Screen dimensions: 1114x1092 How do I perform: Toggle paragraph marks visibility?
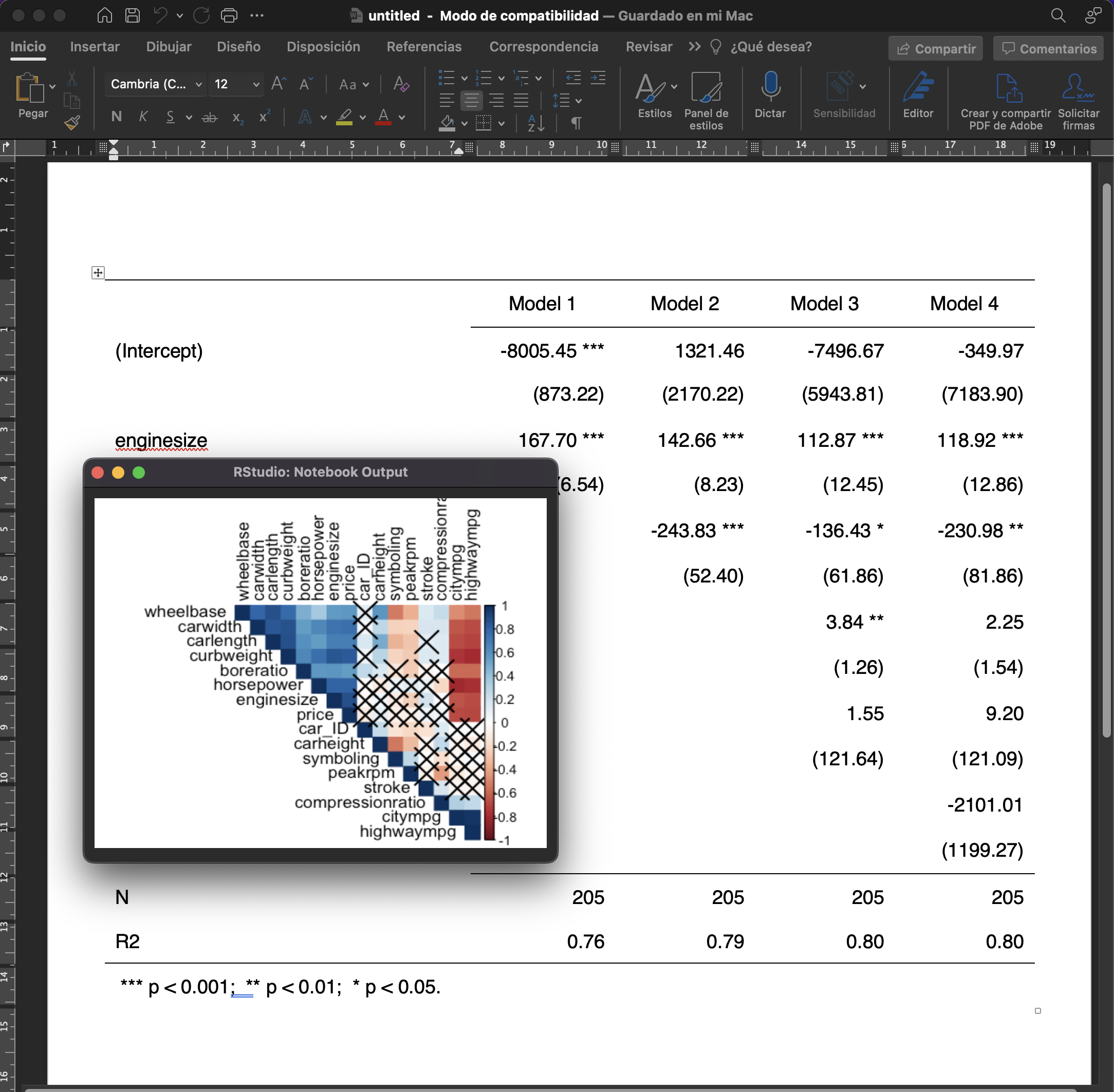coord(577,123)
